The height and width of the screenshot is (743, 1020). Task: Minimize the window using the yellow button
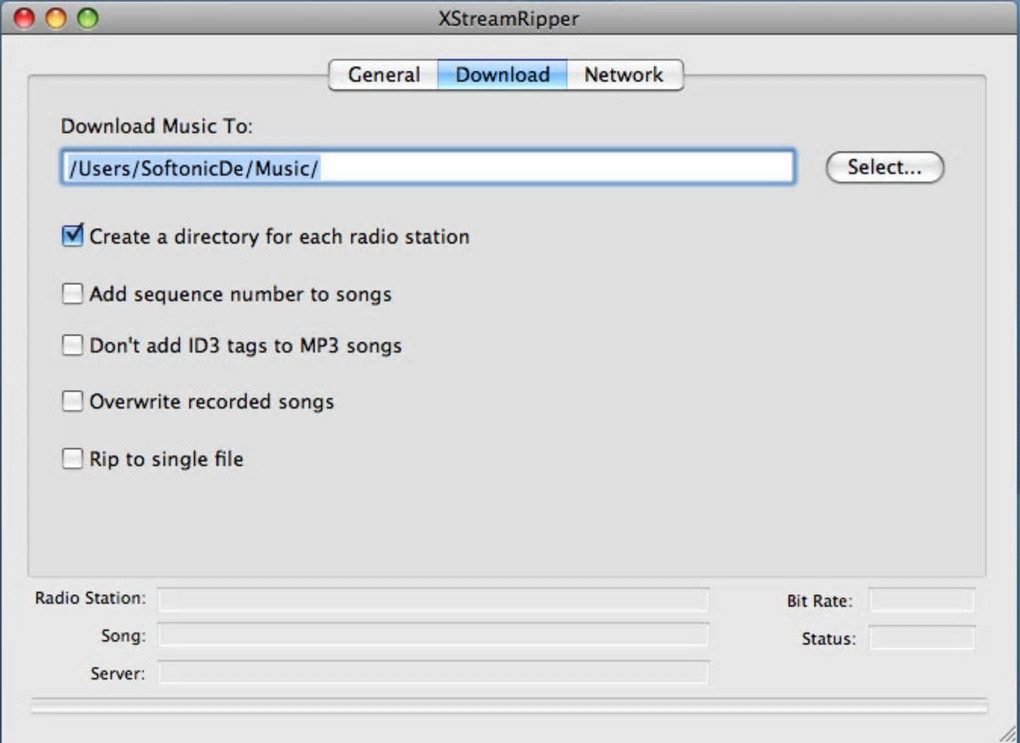click(56, 18)
